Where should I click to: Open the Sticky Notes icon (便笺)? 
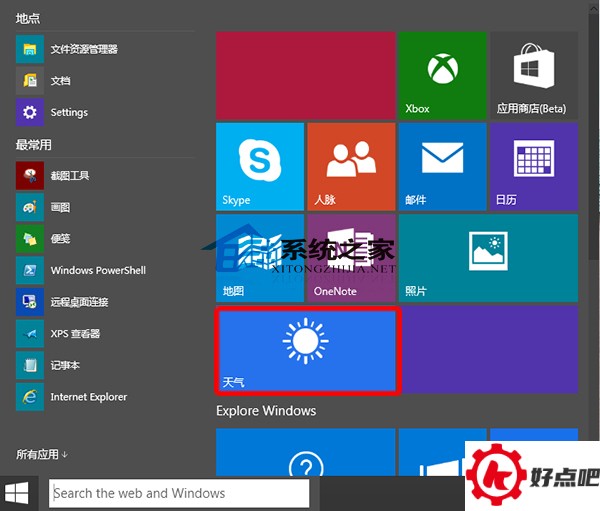click(x=30, y=239)
